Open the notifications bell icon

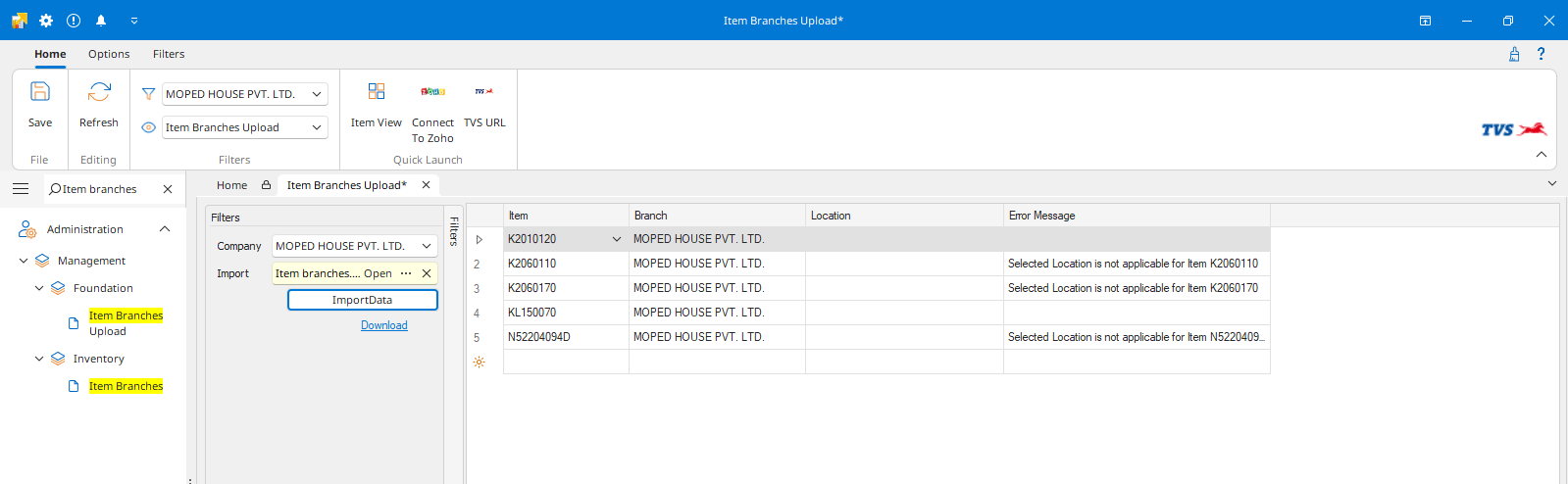pos(101,20)
